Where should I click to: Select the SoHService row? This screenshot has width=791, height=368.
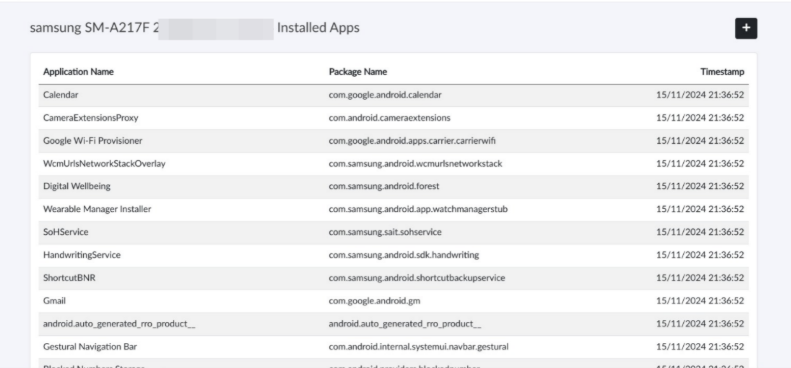[393, 232]
